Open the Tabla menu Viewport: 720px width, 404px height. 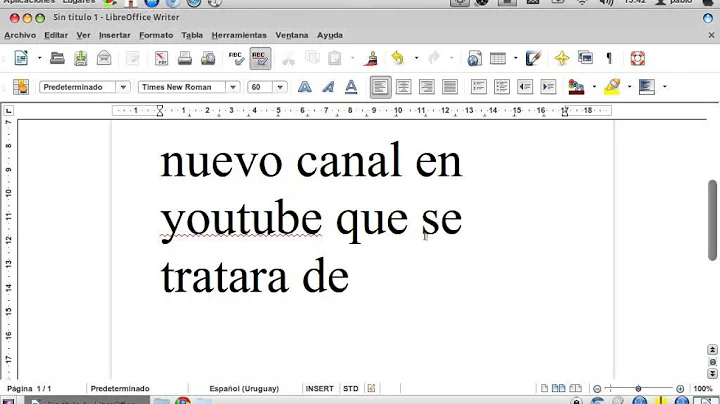(192, 35)
